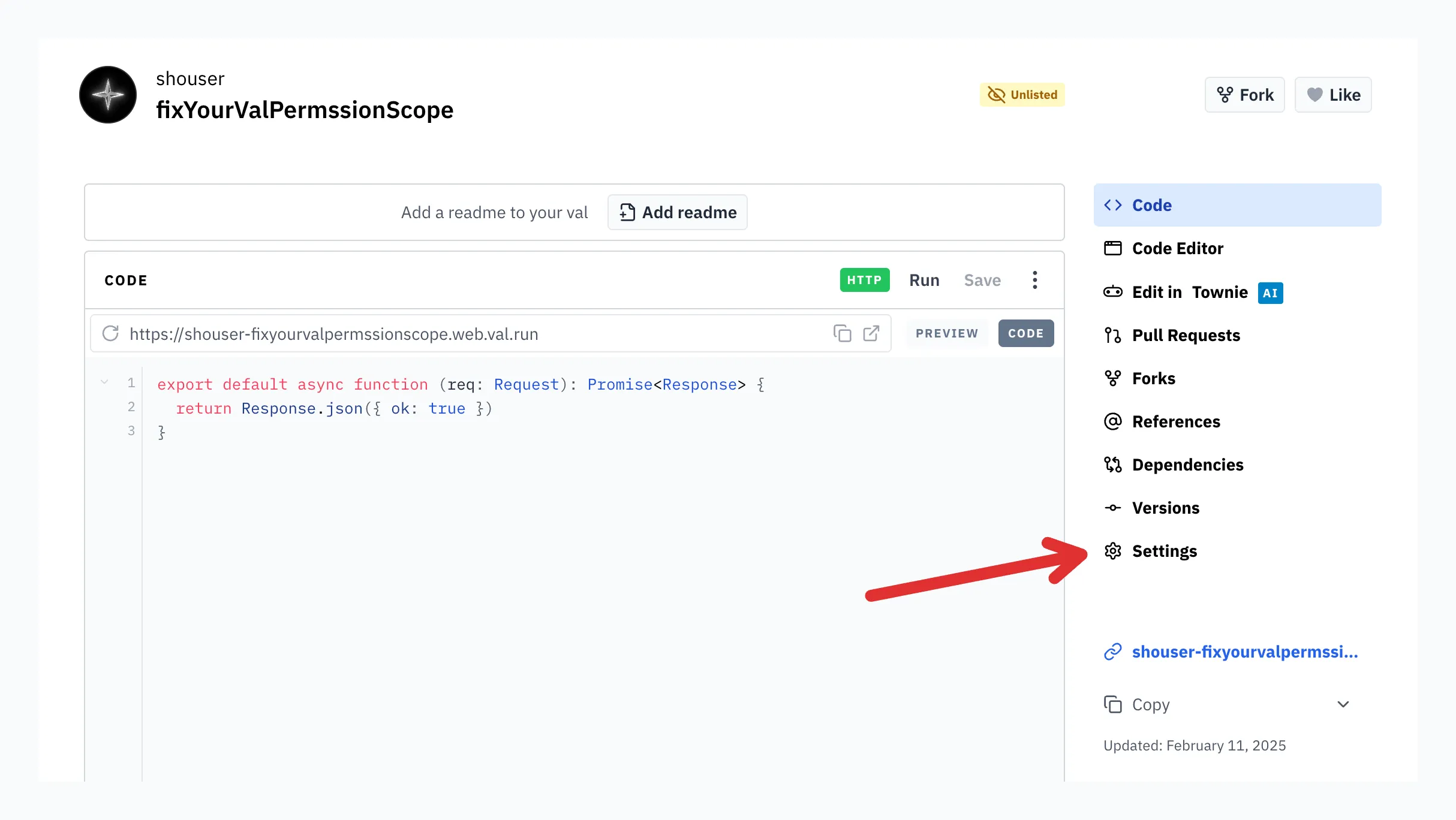Click line number 3 in the gutter
The image size is (1456, 820).
tap(131, 431)
